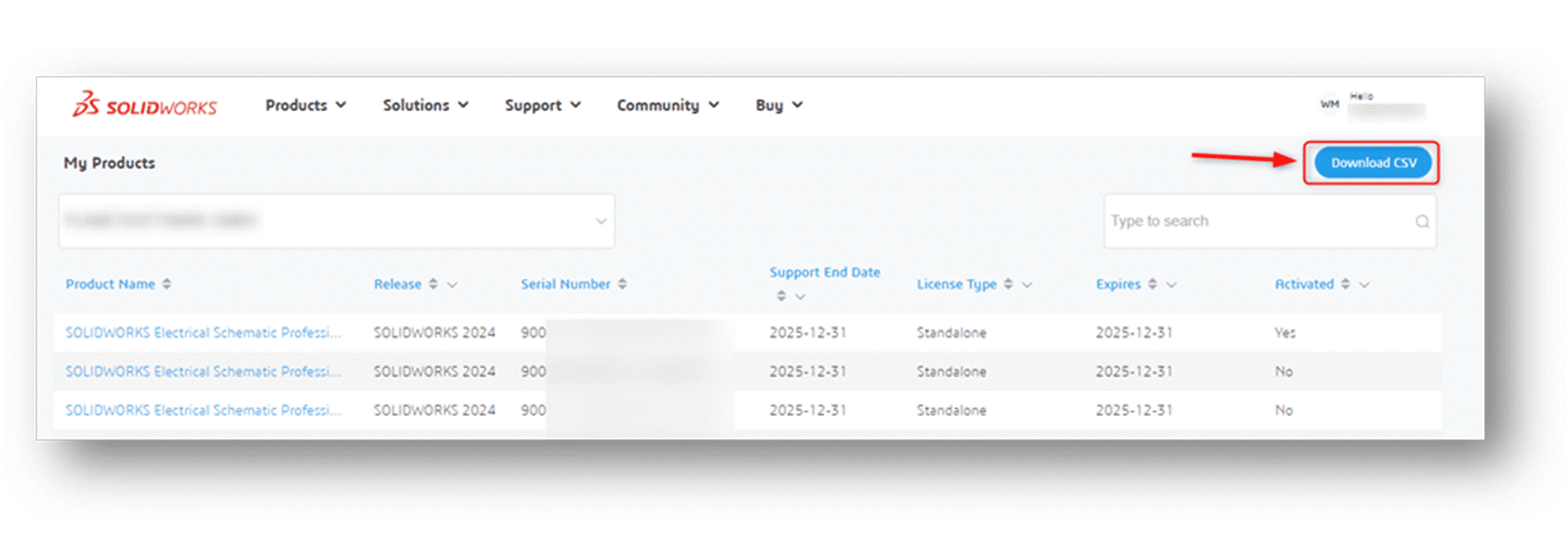Sort the Expires column arrows
The height and width of the screenshot is (553, 1568).
(1152, 283)
